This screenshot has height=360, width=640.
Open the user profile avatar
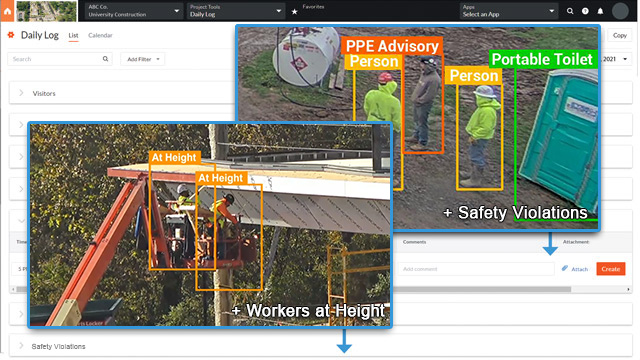(620, 11)
